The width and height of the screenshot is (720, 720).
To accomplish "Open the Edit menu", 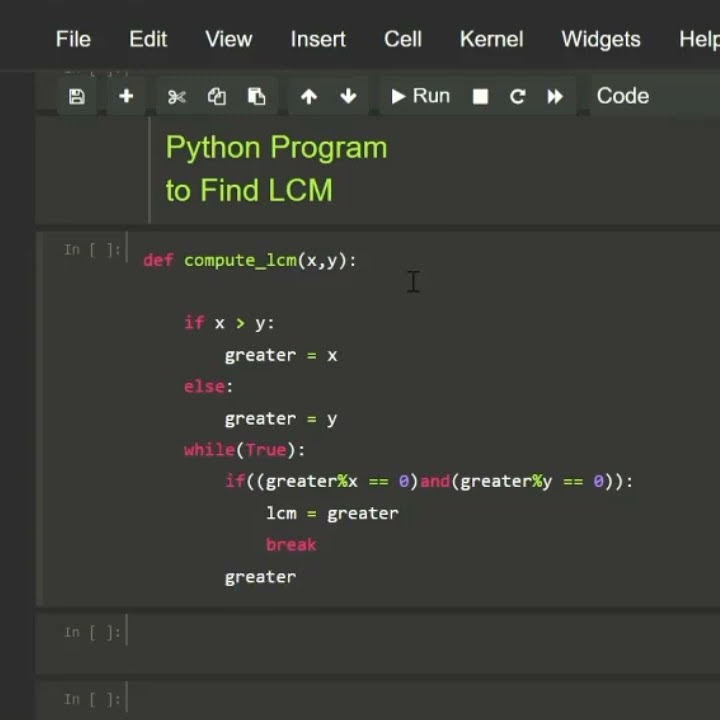I will 148,39.
